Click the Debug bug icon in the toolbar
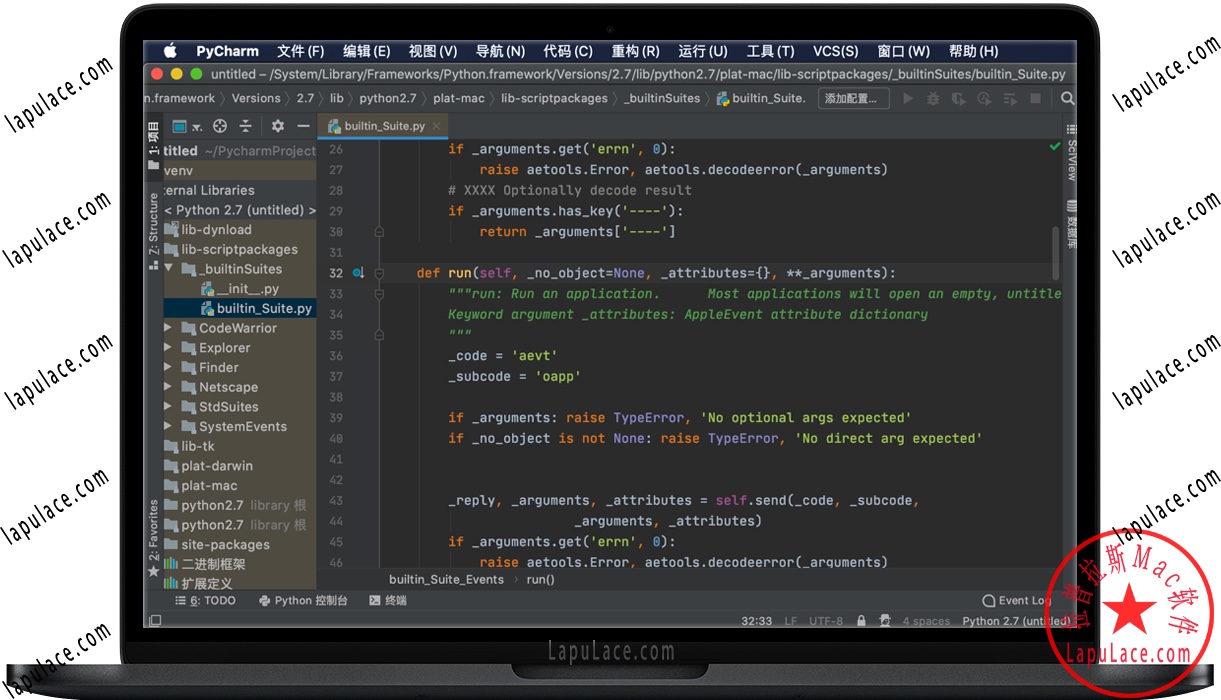Screen dimensions: 1221x700 pos(933,99)
